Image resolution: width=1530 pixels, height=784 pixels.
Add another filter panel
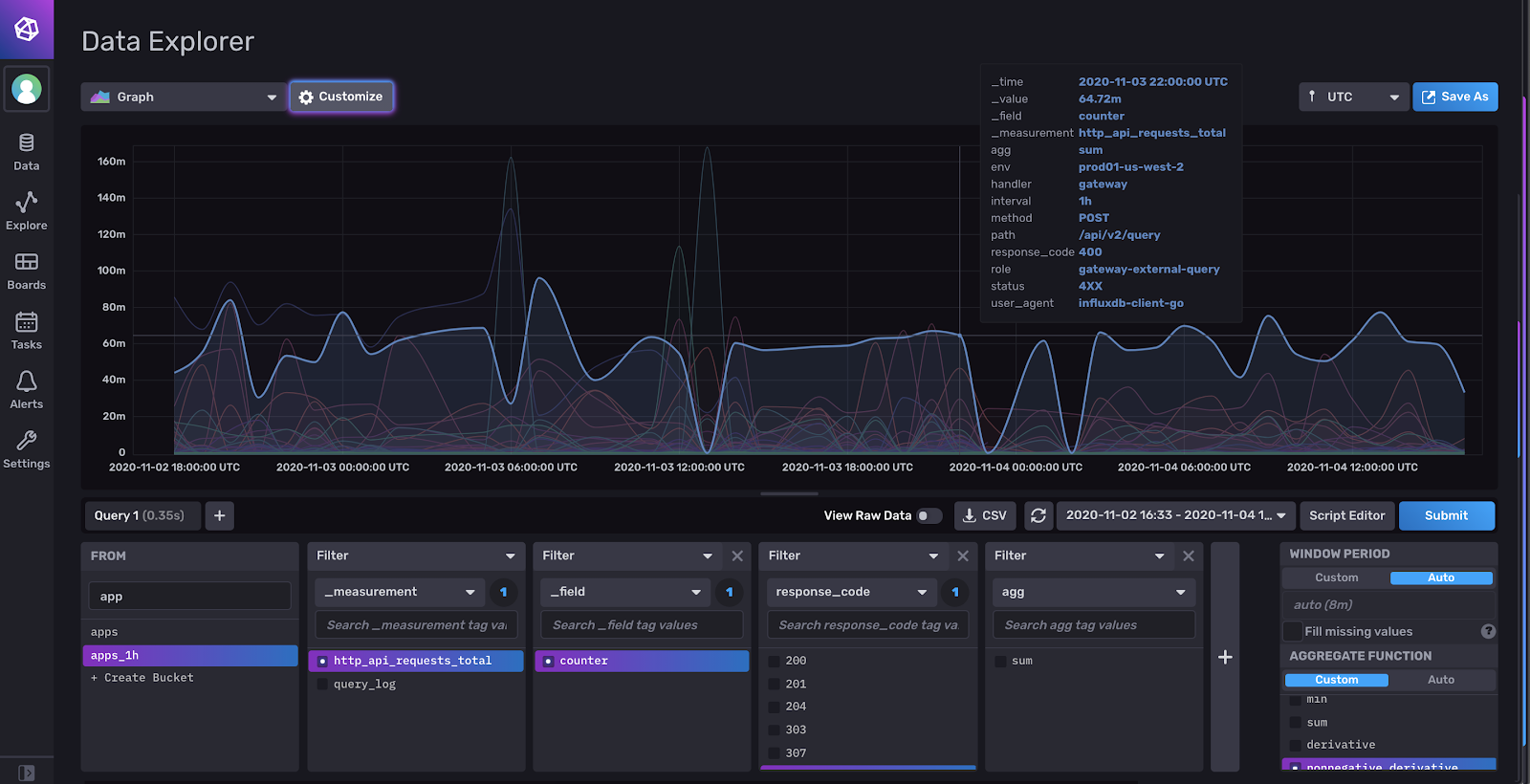pos(1225,657)
